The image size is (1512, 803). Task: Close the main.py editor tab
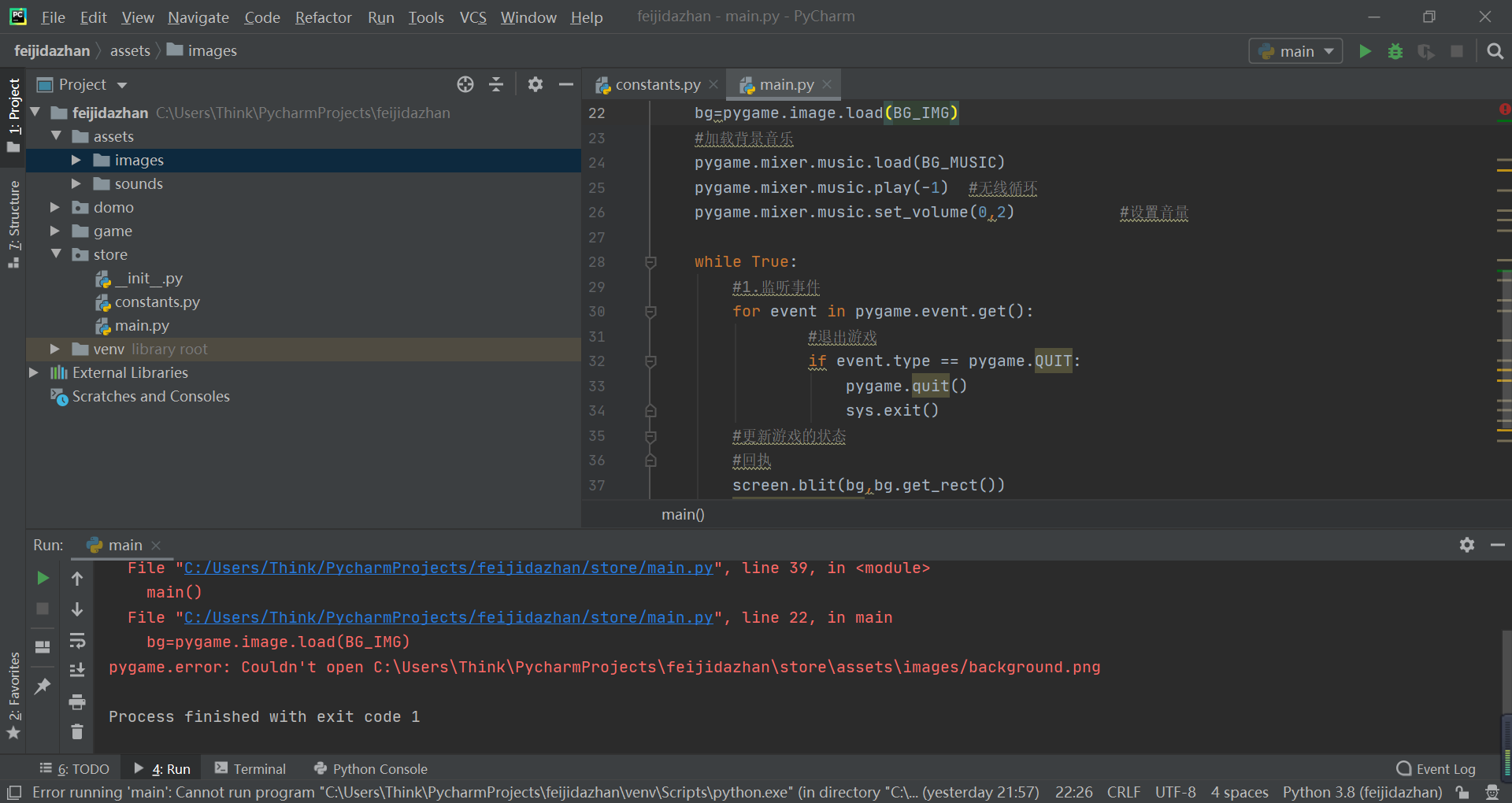click(827, 84)
